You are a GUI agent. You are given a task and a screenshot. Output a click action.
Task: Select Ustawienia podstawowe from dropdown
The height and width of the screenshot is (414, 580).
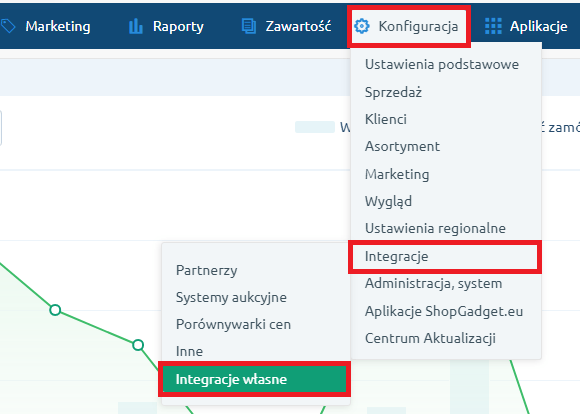pyautogui.click(x=442, y=64)
